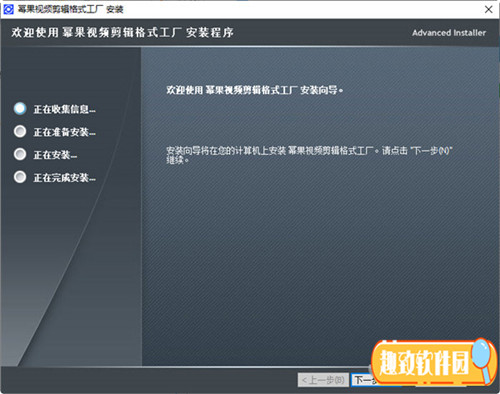Viewport: 500px width, 394px height.
Task: Click the 安装向导 welcome line in main panel
Action: [x=255, y=90]
